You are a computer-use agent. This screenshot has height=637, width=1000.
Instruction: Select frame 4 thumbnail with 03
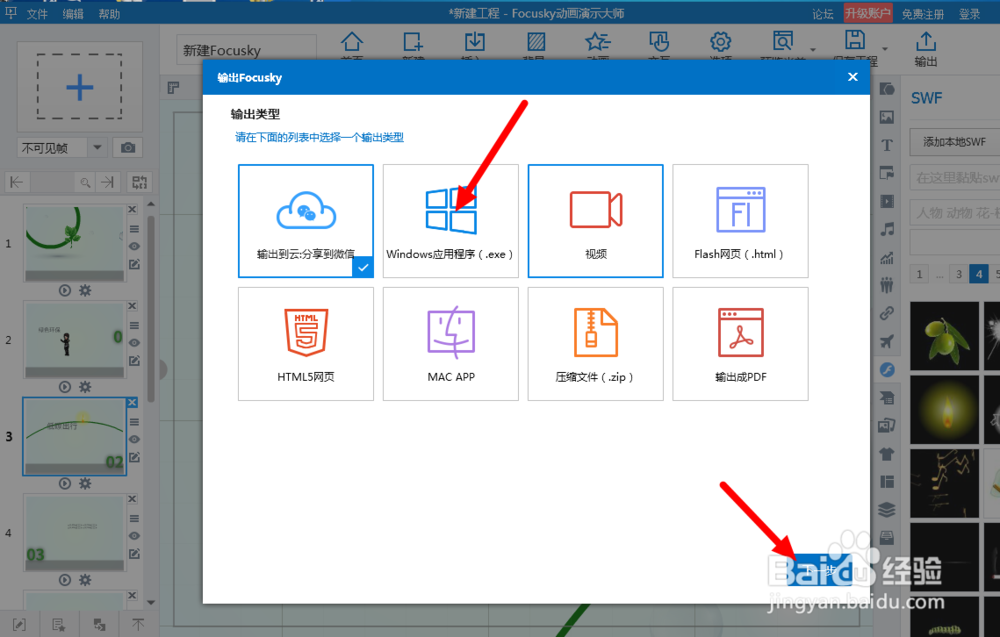[75, 532]
